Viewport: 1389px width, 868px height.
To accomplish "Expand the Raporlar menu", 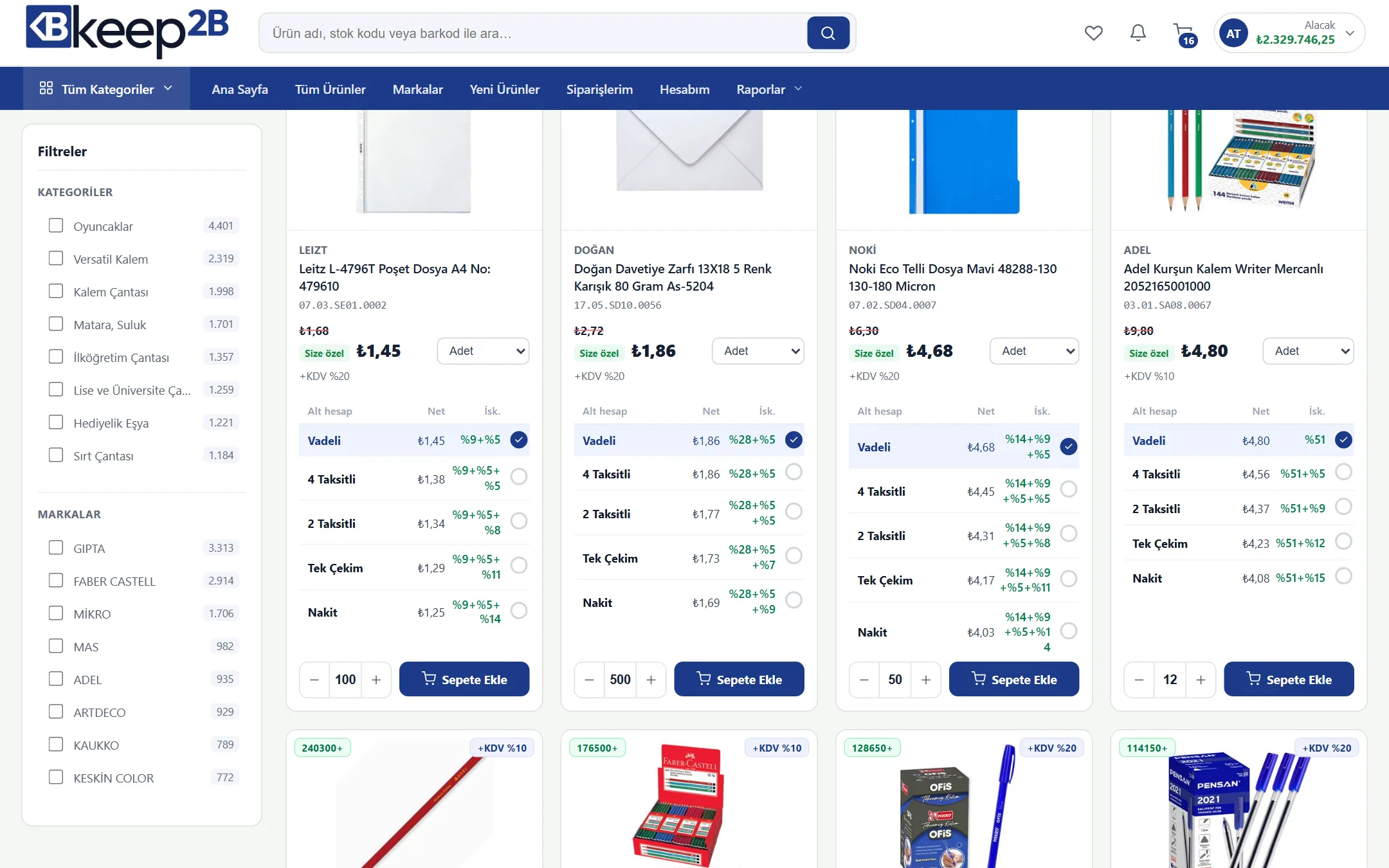I will pos(769,89).
